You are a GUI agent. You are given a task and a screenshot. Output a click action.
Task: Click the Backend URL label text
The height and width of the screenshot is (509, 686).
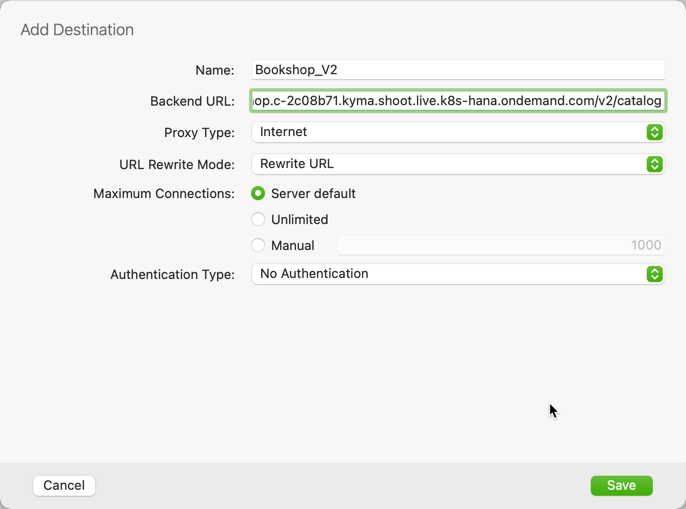coord(192,101)
